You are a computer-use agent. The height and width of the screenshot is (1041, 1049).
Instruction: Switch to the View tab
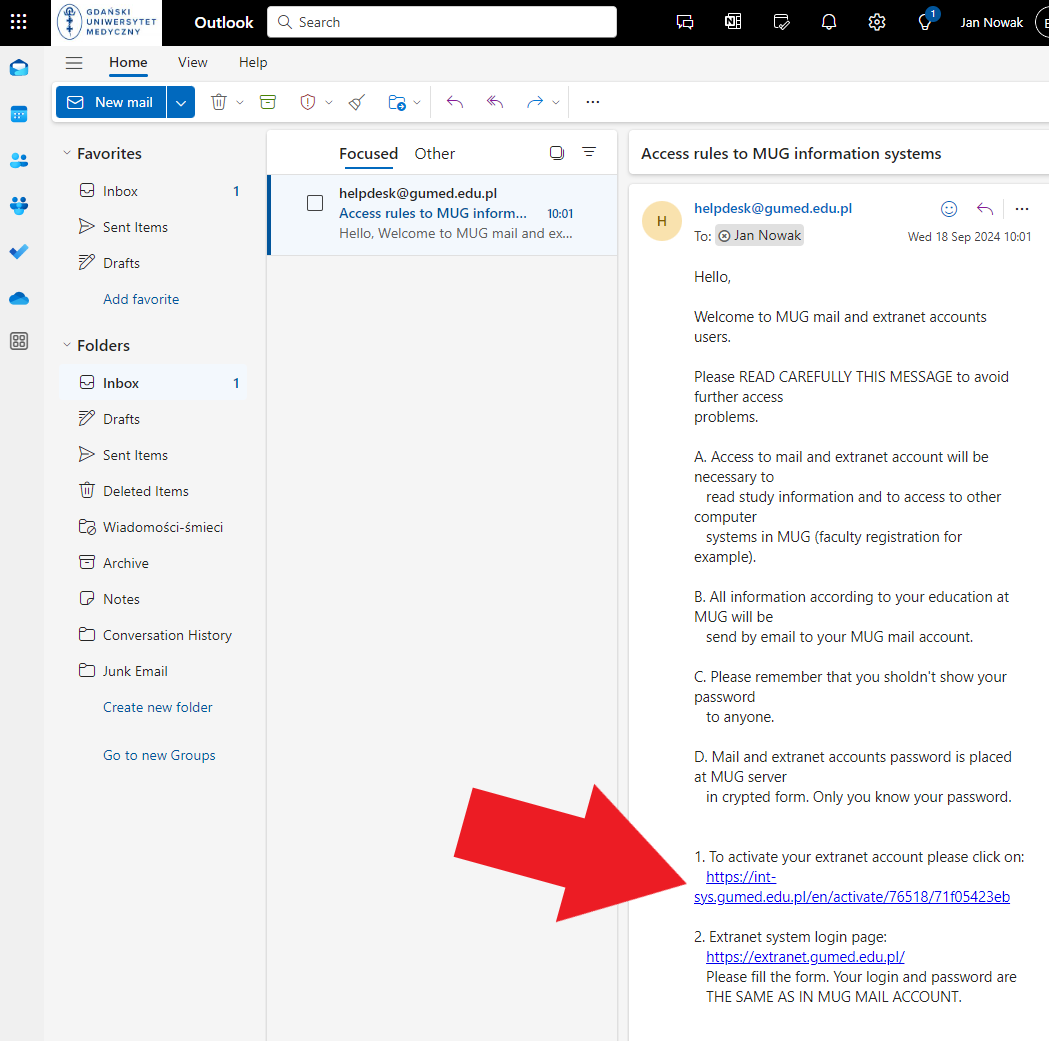click(x=193, y=62)
